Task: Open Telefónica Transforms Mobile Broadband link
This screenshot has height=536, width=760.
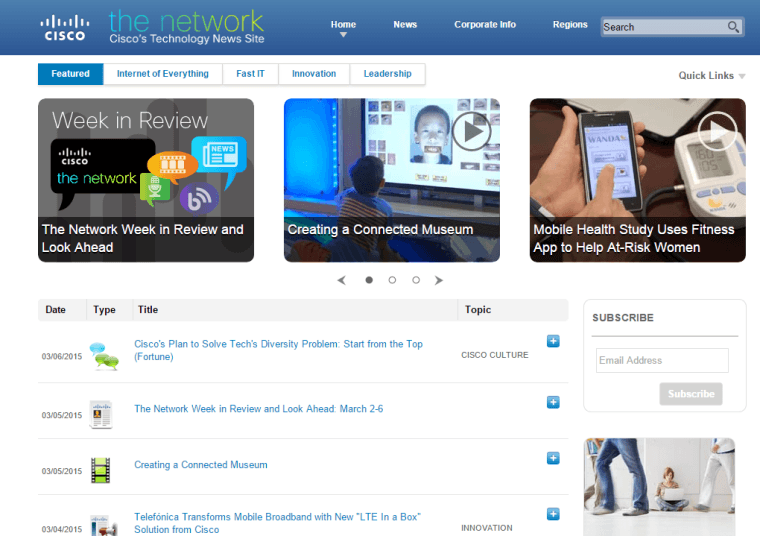Action: (277, 523)
